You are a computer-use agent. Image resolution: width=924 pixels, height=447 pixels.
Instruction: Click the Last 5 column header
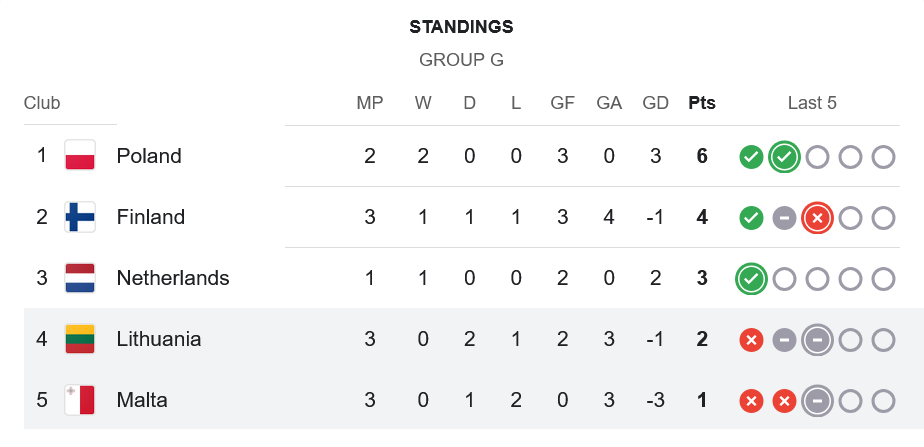(x=812, y=103)
